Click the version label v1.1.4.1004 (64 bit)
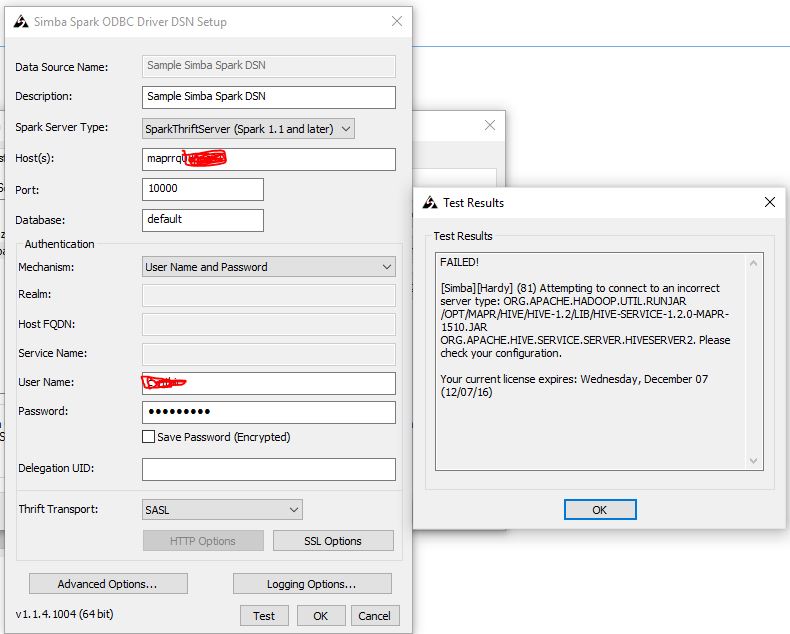790x634 pixels. point(64,614)
